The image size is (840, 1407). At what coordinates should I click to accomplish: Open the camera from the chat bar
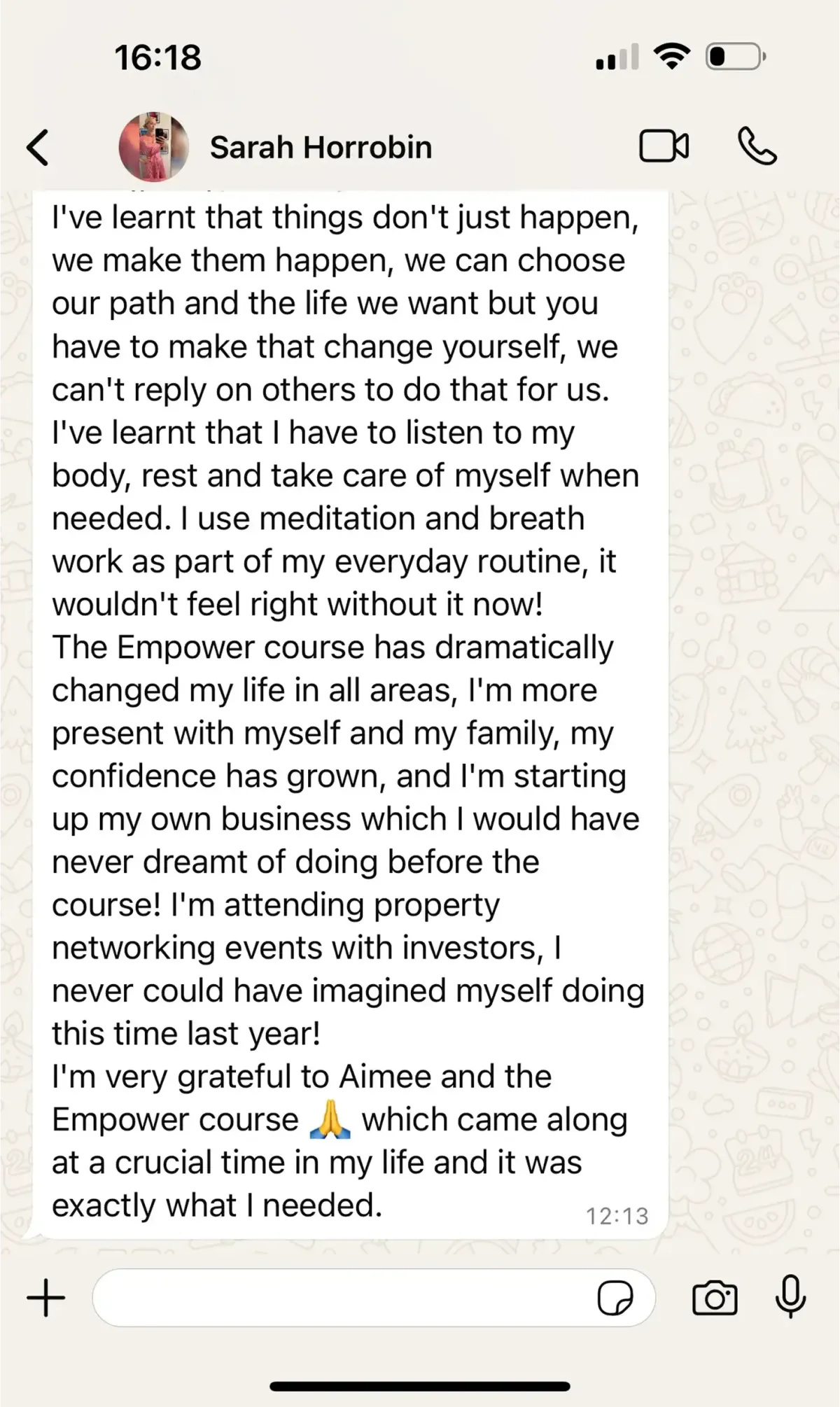[715, 1298]
